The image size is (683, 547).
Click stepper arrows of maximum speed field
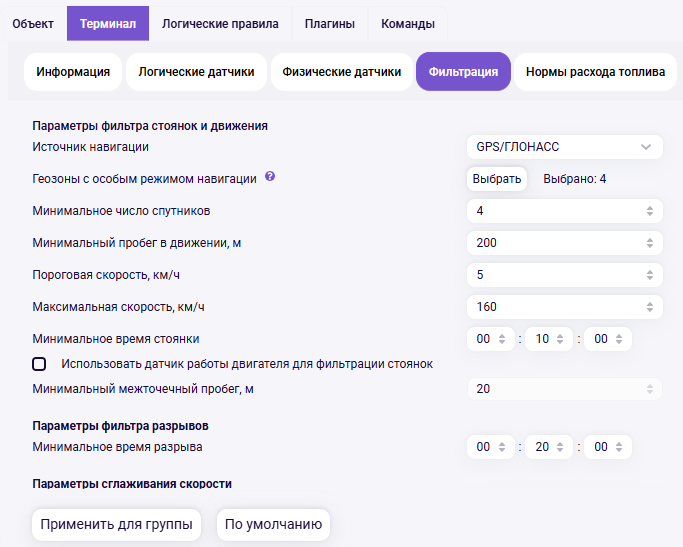(649, 307)
